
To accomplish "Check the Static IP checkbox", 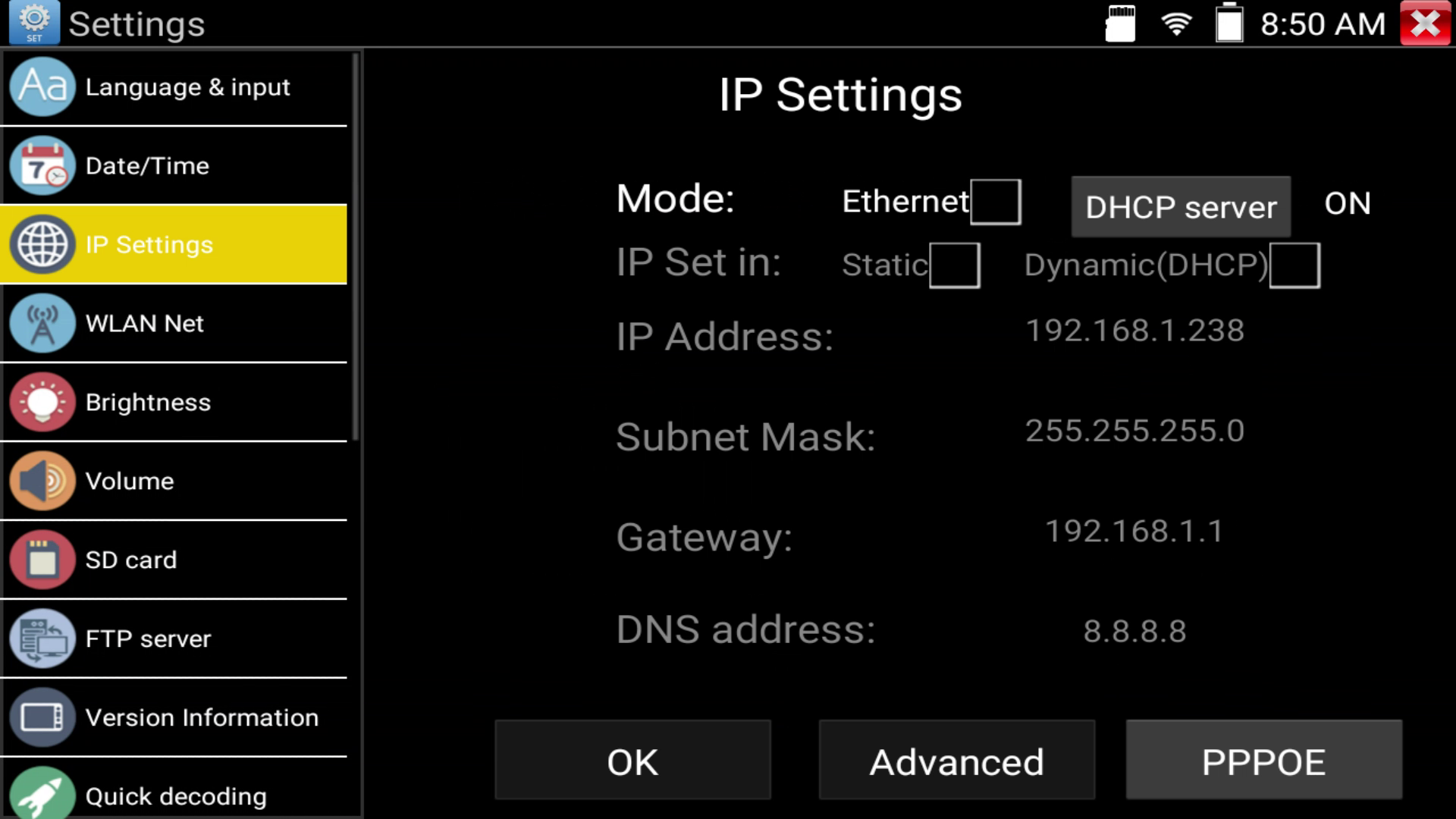I will [x=955, y=265].
